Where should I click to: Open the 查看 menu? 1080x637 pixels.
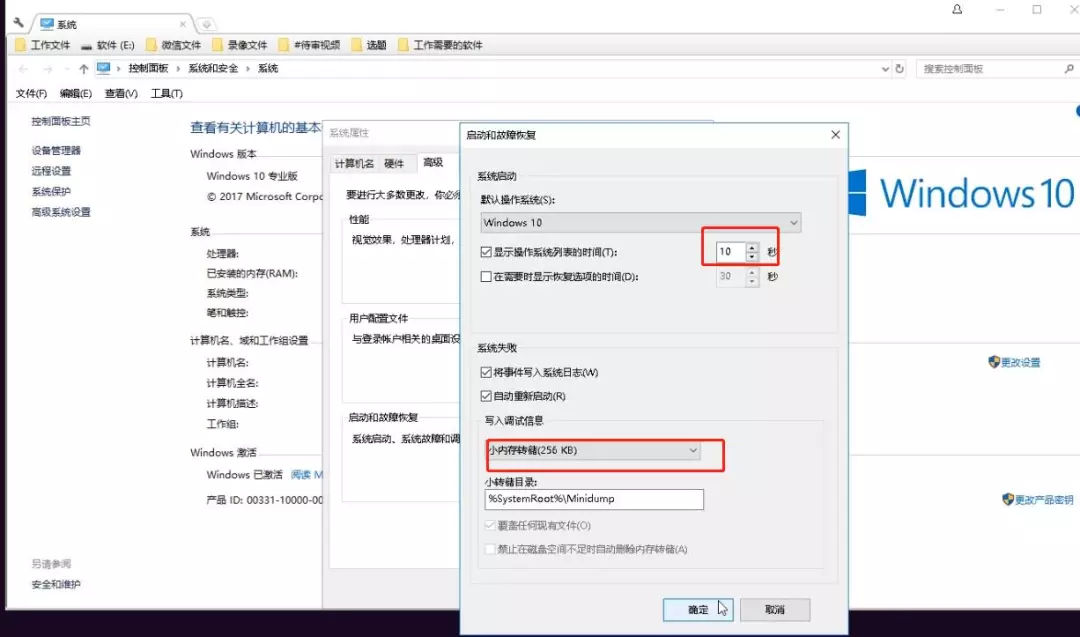click(119, 92)
